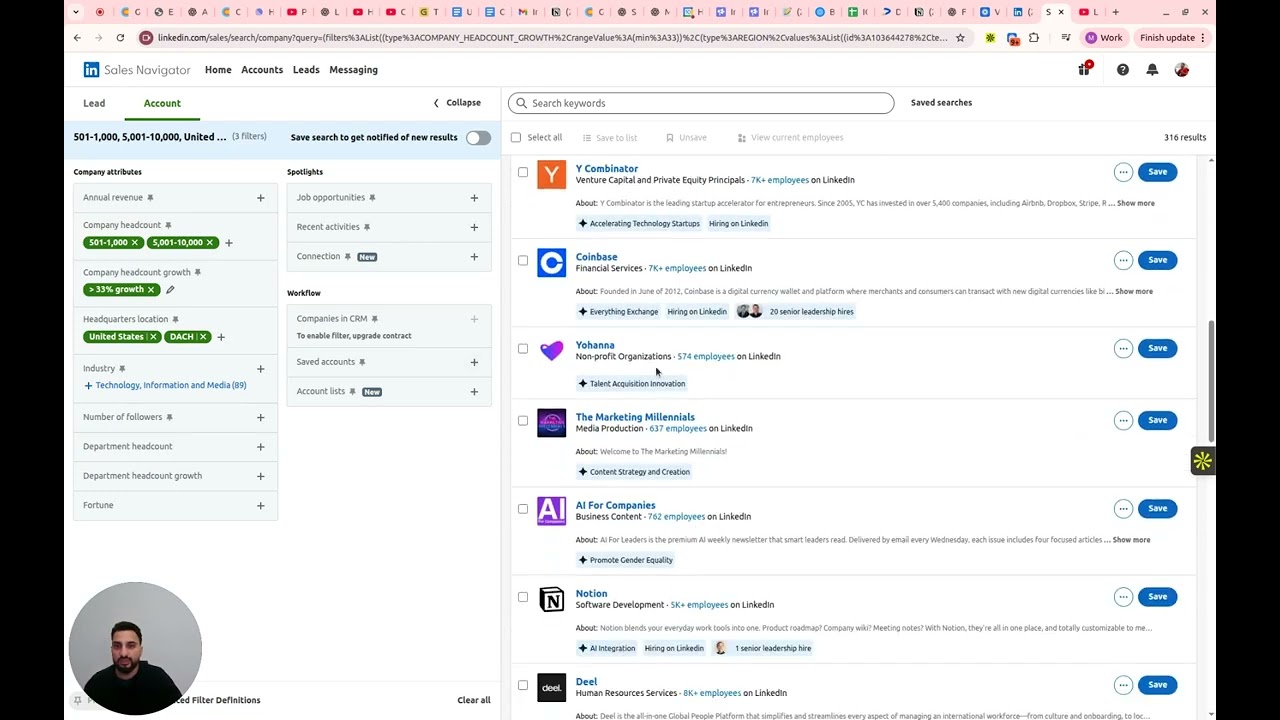Toggle save search notifications switch
1280x720 pixels.
coord(478,138)
